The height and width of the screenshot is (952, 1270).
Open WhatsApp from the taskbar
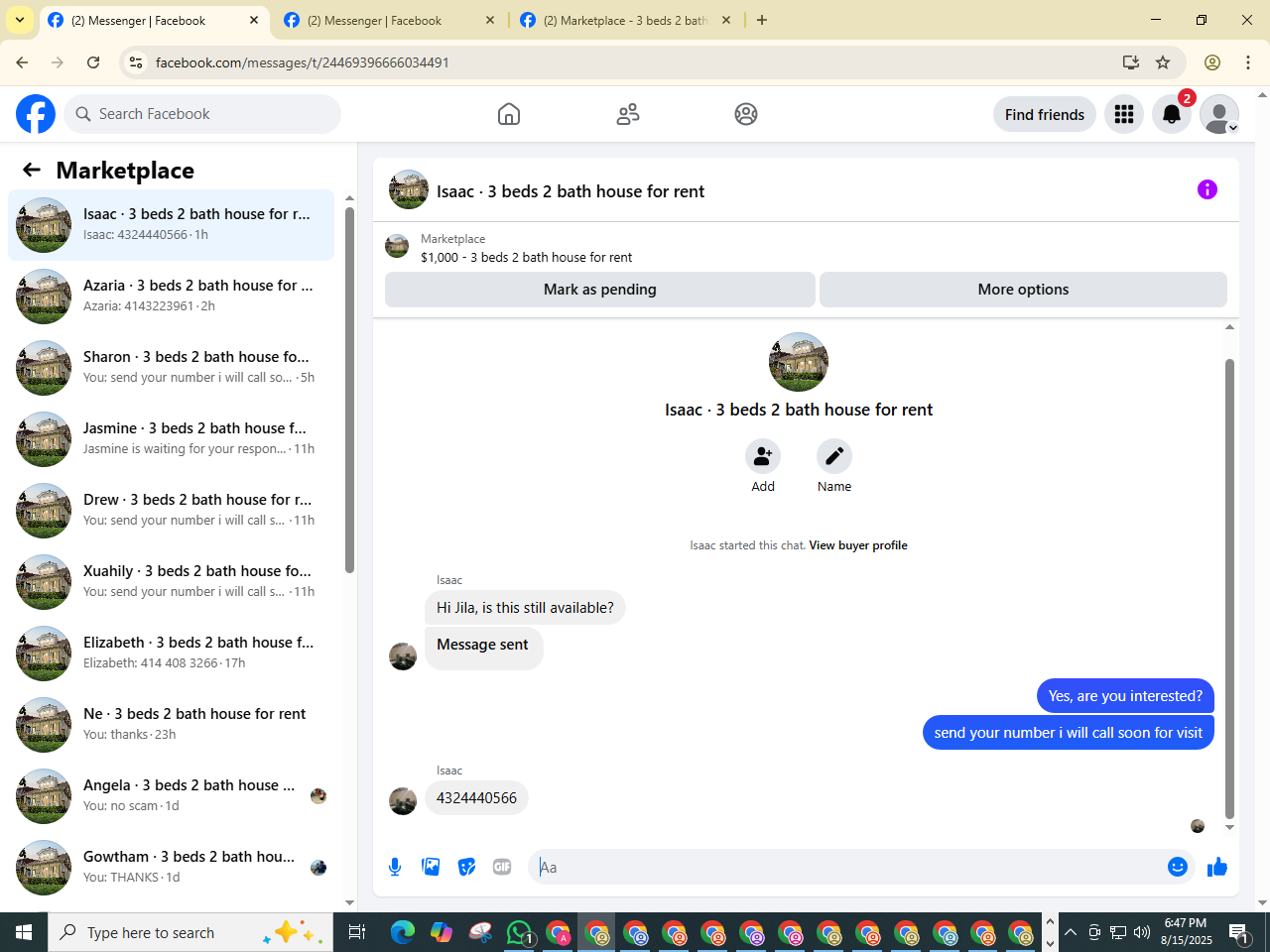(x=519, y=932)
